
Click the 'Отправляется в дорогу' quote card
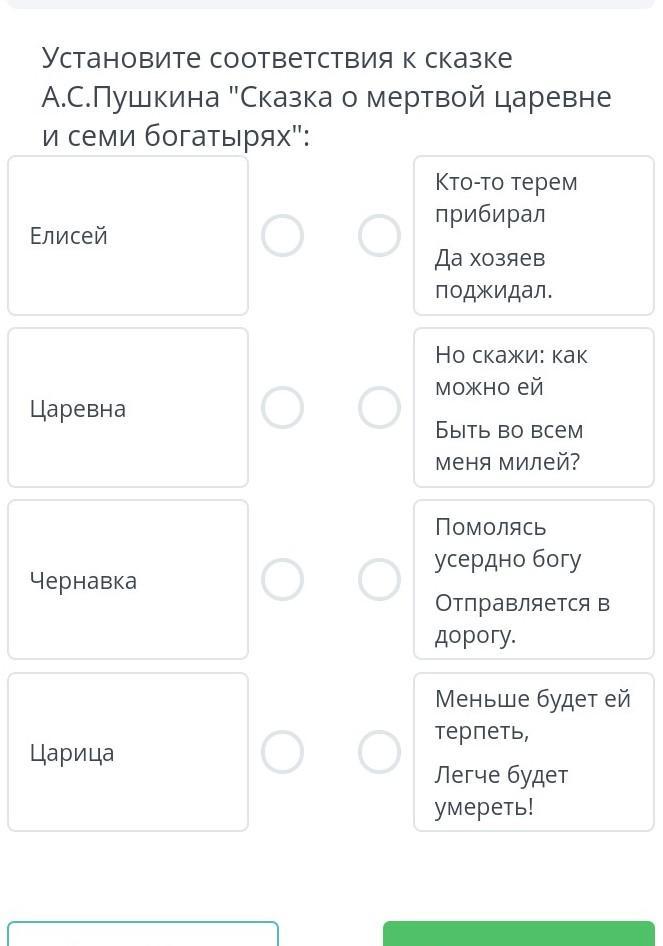tap(534, 580)
